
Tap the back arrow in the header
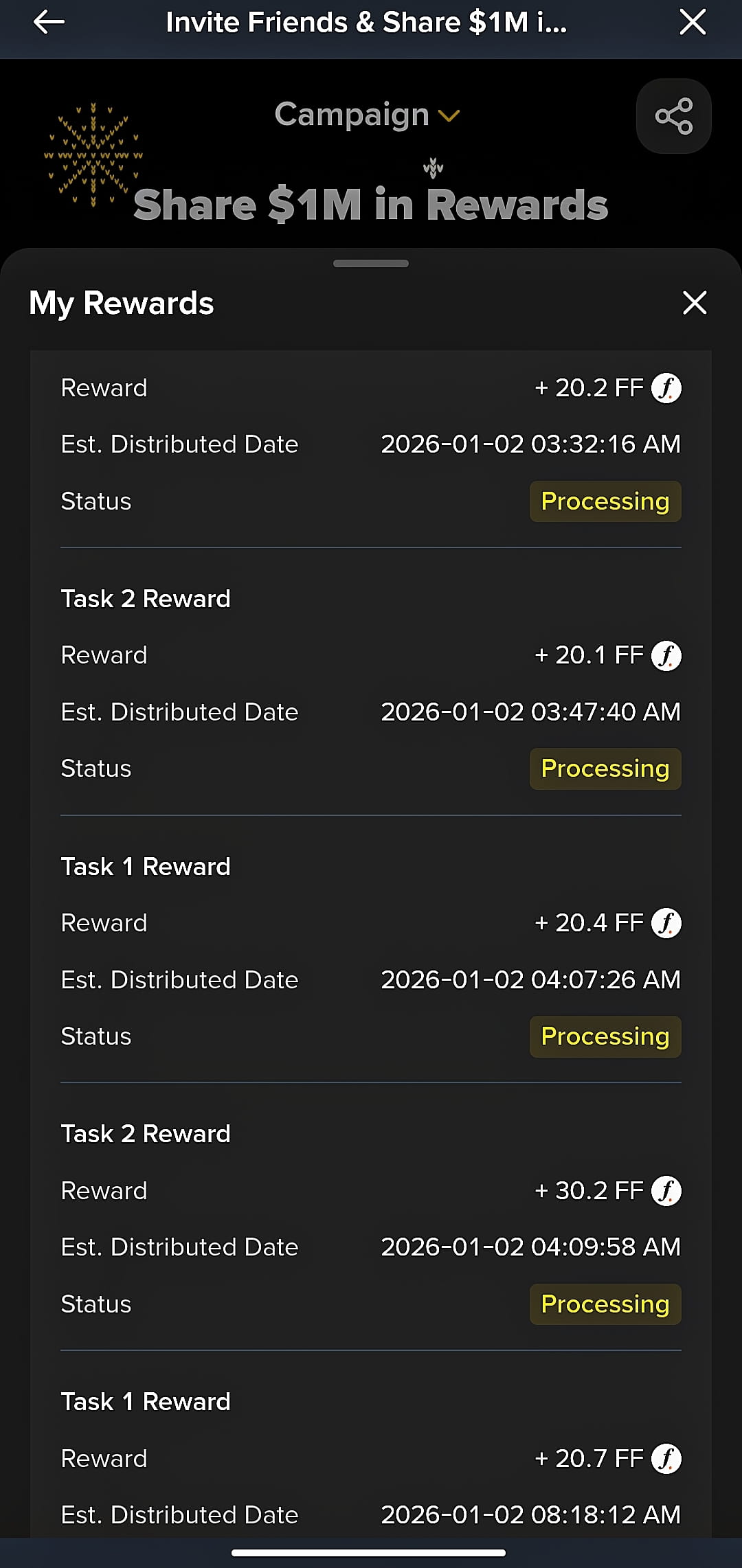tap(49, 22)
